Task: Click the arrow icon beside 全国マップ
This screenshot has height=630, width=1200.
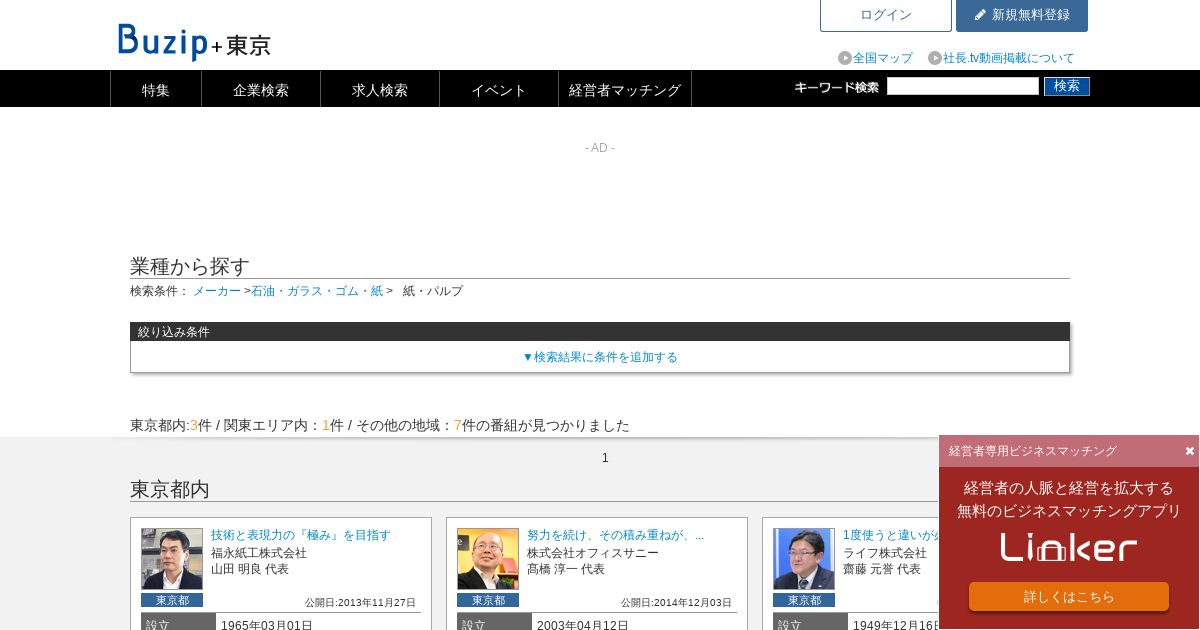Action: pyautogui.click(x=845, y=58)
